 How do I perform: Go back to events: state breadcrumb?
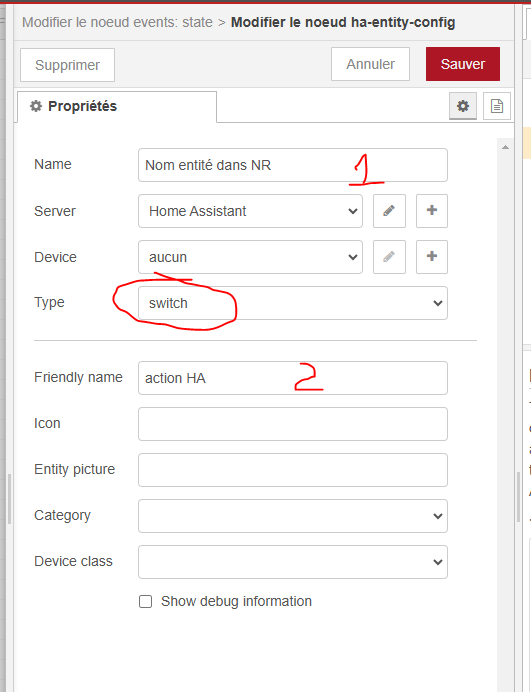coord(117,22)
